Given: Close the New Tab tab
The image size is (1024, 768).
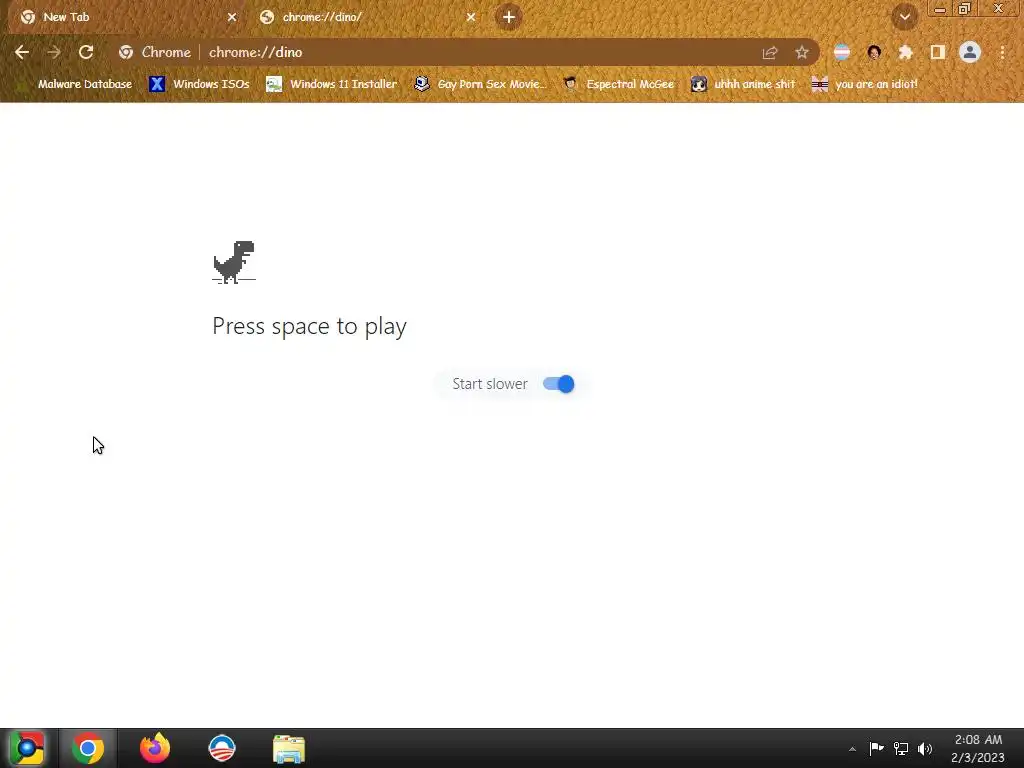Looking at the screenshot, I should click(232, 17).
